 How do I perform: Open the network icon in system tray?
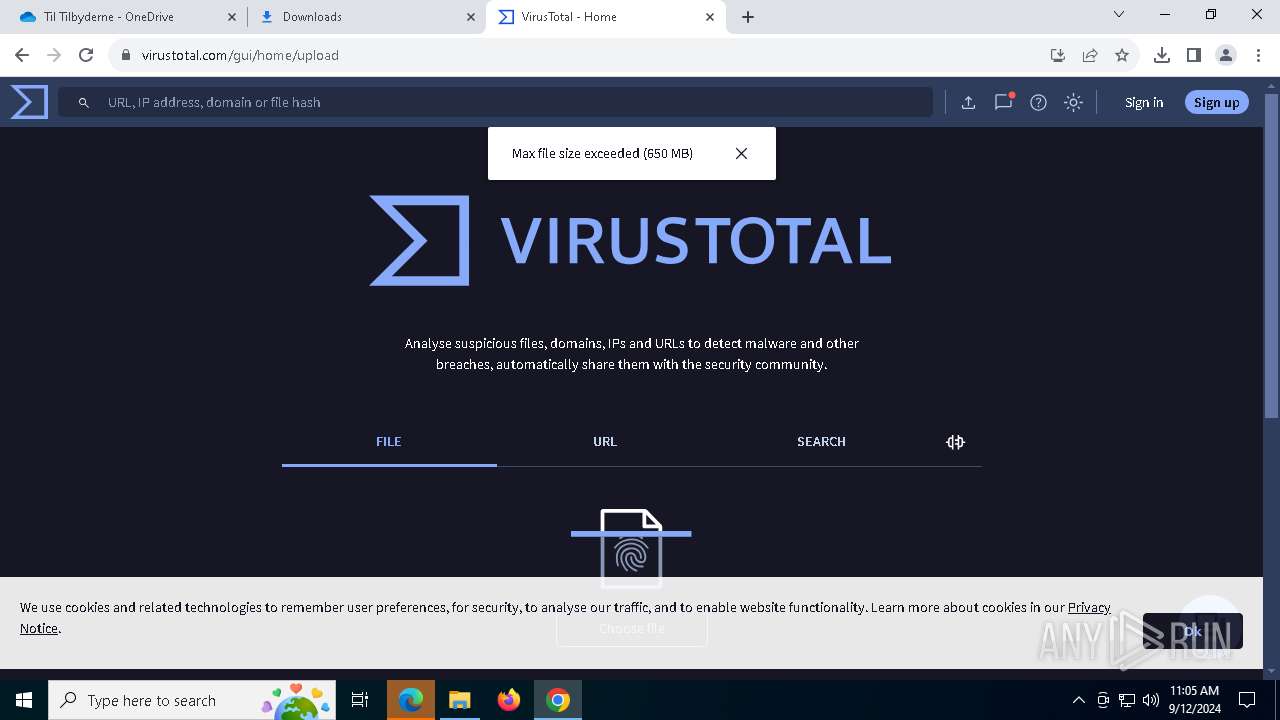[x=1127, y=700]
